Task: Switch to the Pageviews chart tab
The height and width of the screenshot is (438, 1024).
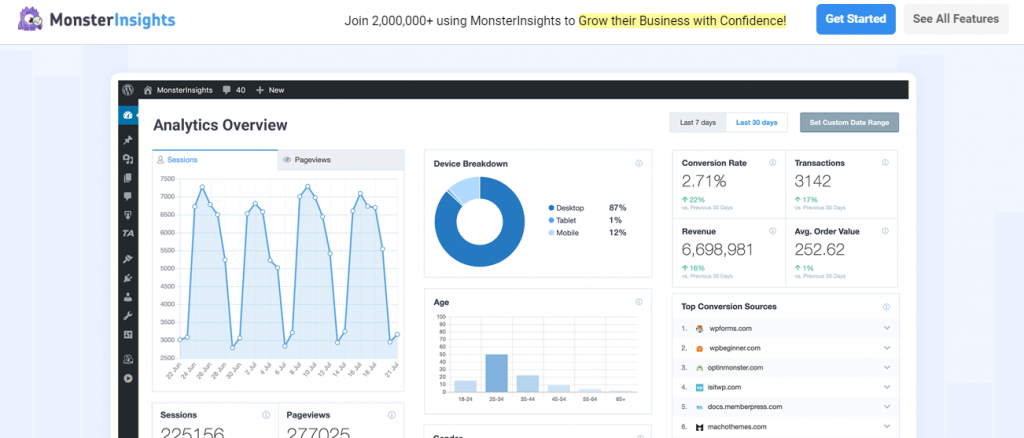Action: click(x=341, y=160)
